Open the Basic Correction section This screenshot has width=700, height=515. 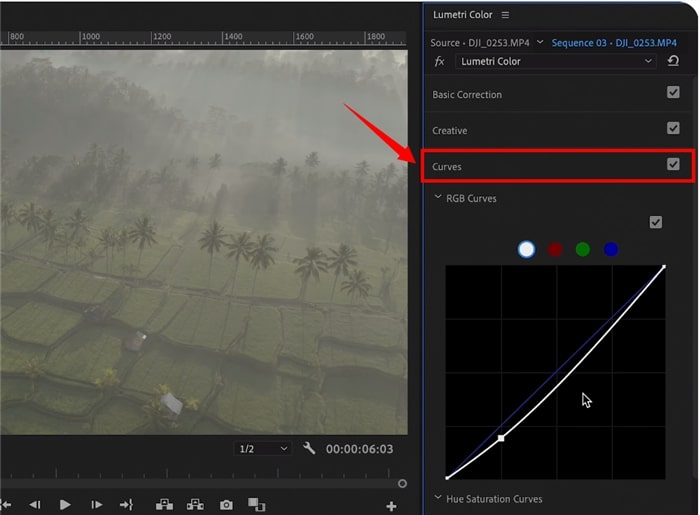[x=467, y=94]
